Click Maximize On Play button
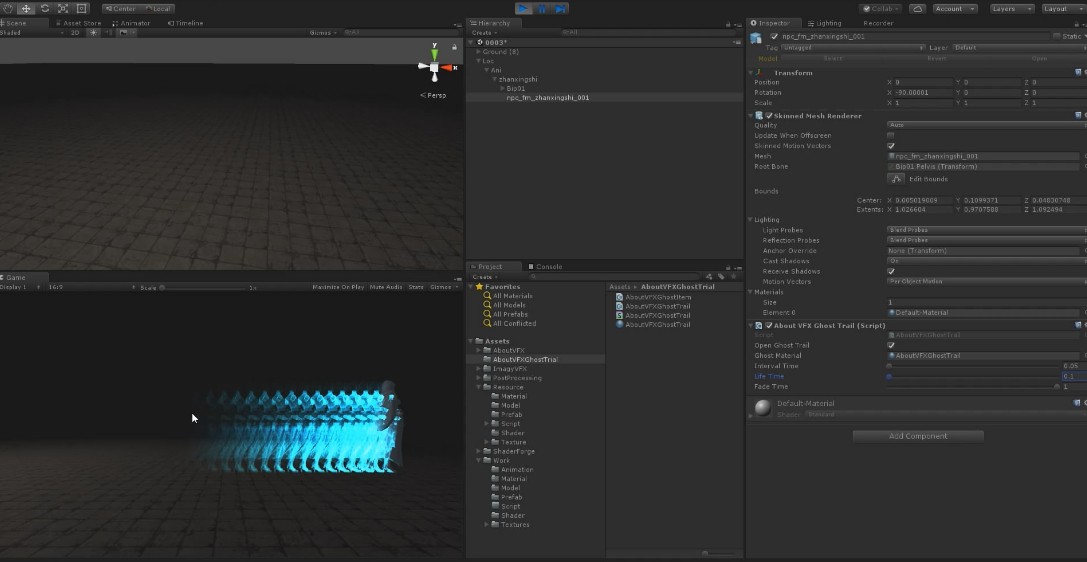This screenshot has width=1087, height=562. (338, 287)
